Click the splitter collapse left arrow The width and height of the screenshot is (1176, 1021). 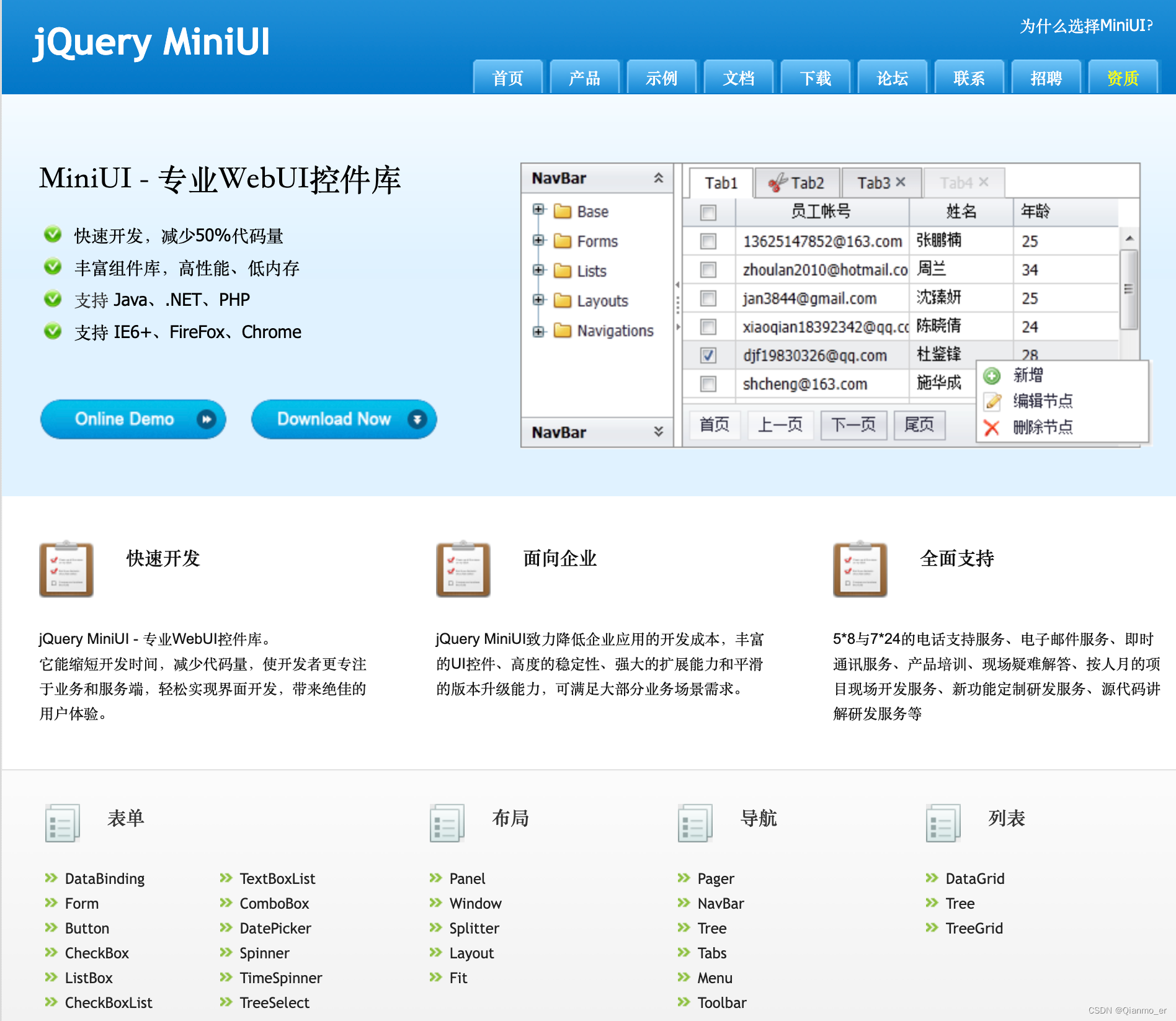click(x=677, y=285)
